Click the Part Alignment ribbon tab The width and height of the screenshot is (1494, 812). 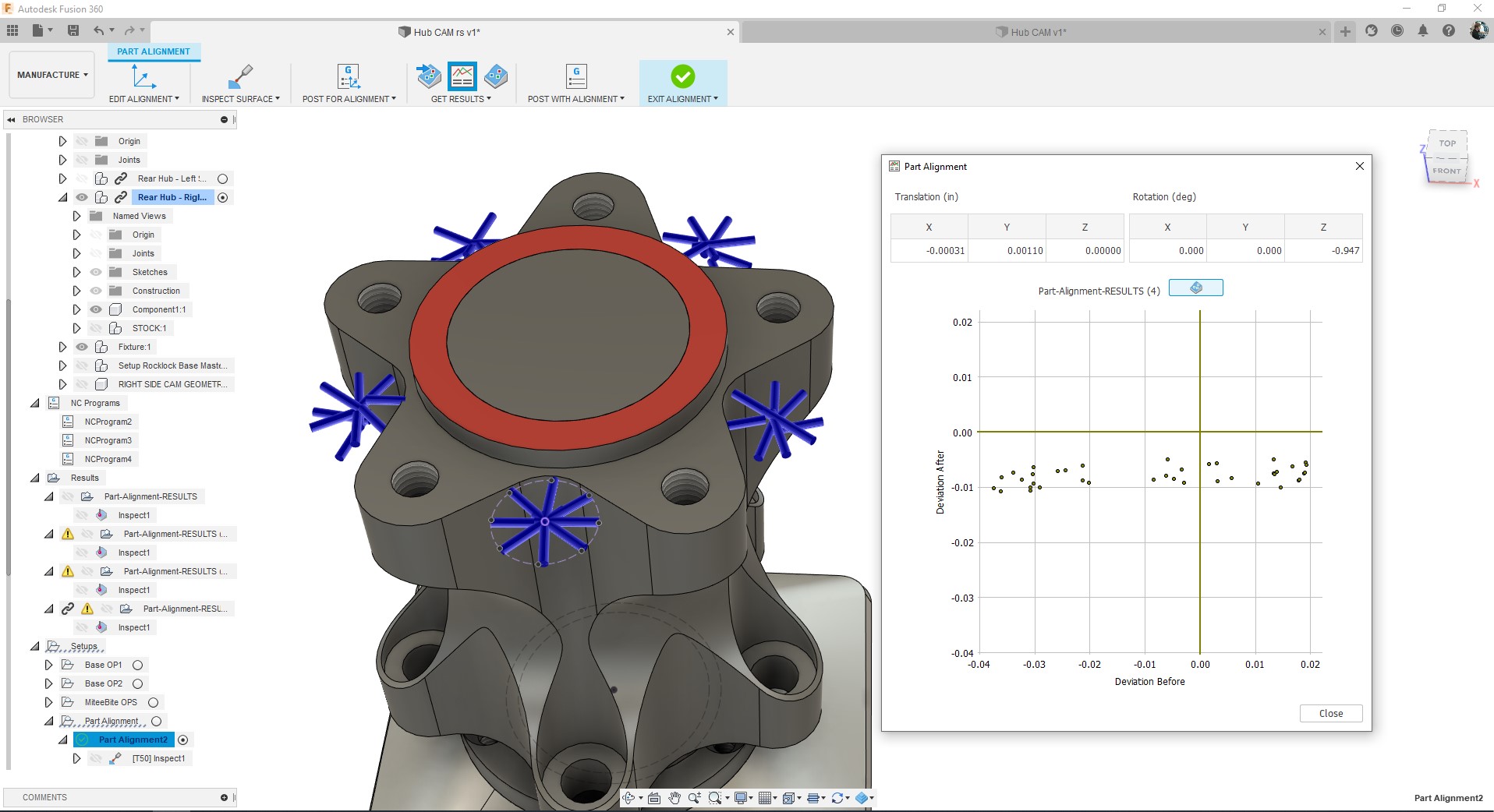[x=154, y=51]
